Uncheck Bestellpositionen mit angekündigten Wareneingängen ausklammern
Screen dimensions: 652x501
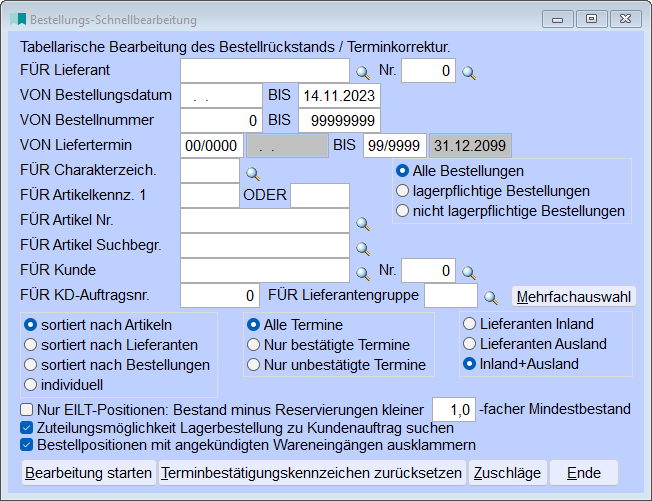[x=27, y=445]
